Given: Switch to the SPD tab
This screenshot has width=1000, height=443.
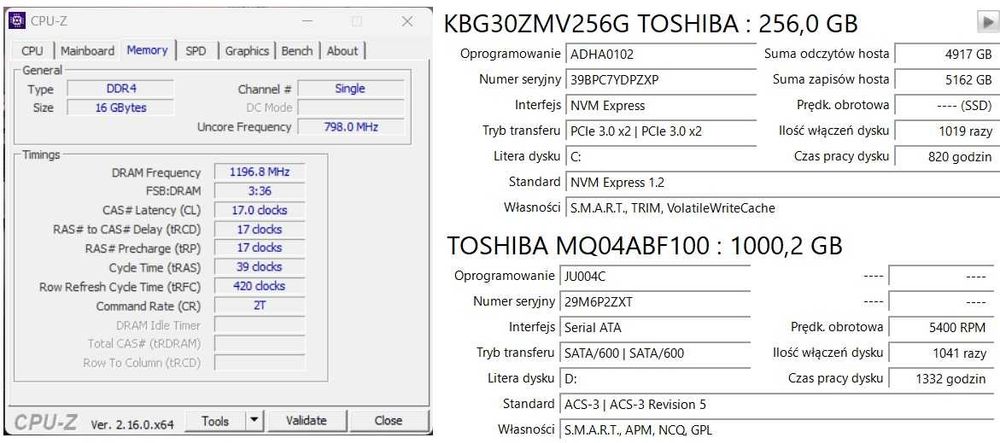Looking at the screenshot, I should 196,51.
